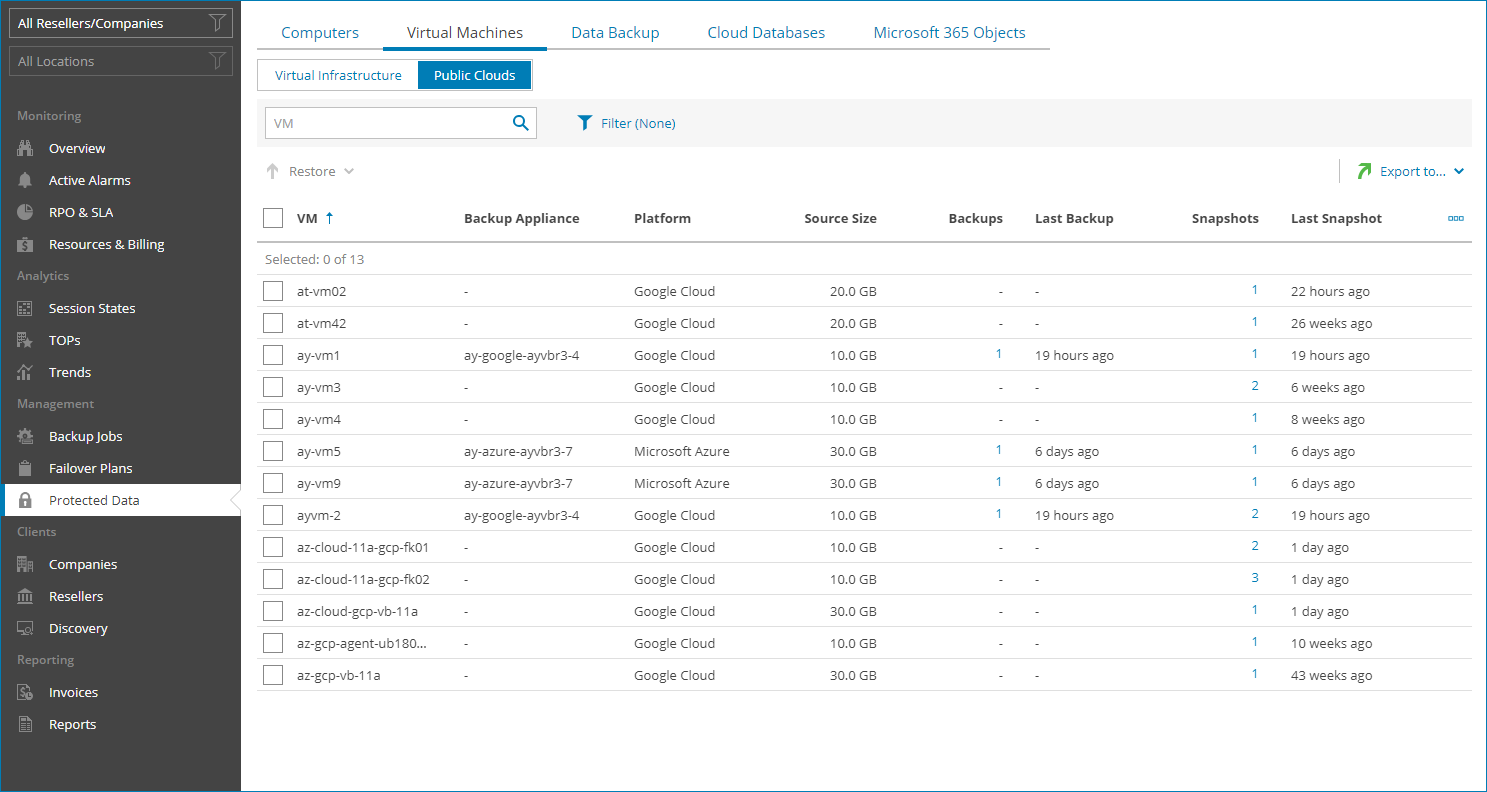Click the Protected Data lock icon
1487x792 pixels.
(26, 500)
